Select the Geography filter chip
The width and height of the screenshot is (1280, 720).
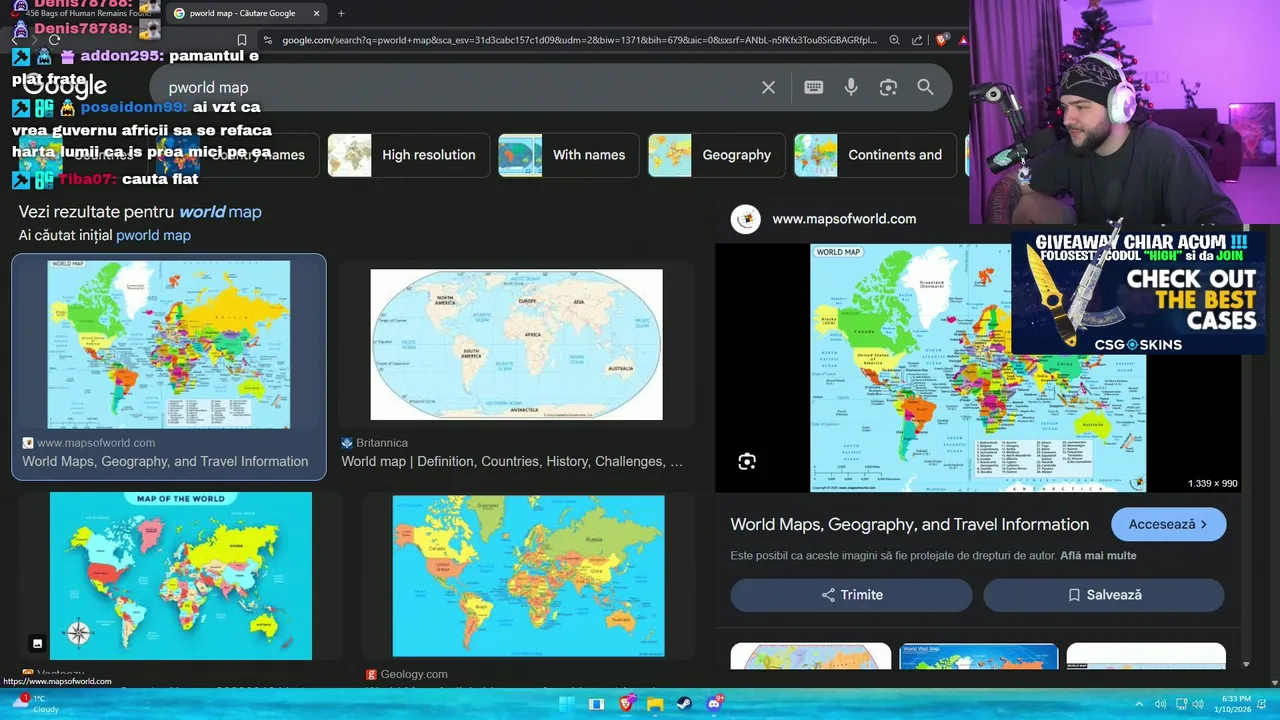click(717, 155)
